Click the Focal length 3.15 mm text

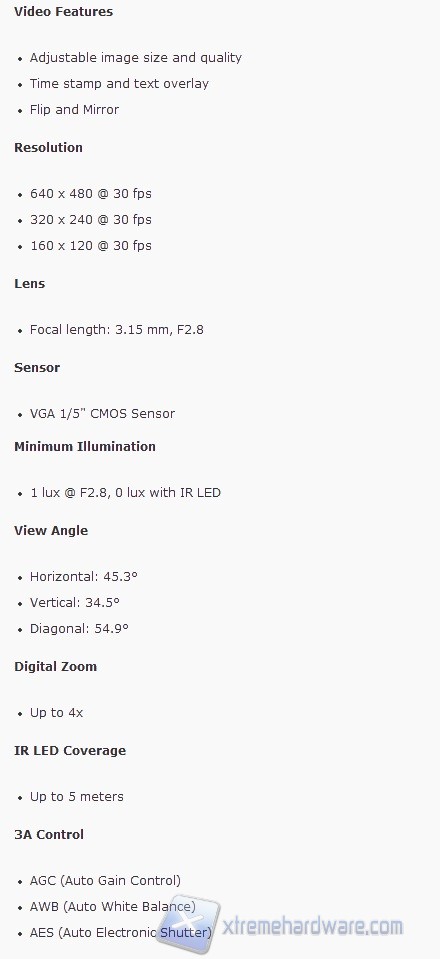100,330
